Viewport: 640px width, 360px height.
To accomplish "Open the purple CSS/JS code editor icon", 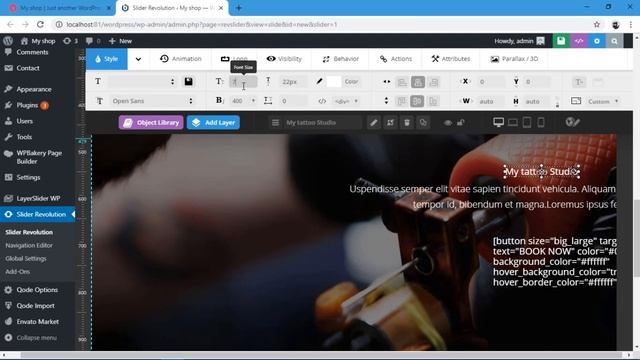I will pos(579,41).
